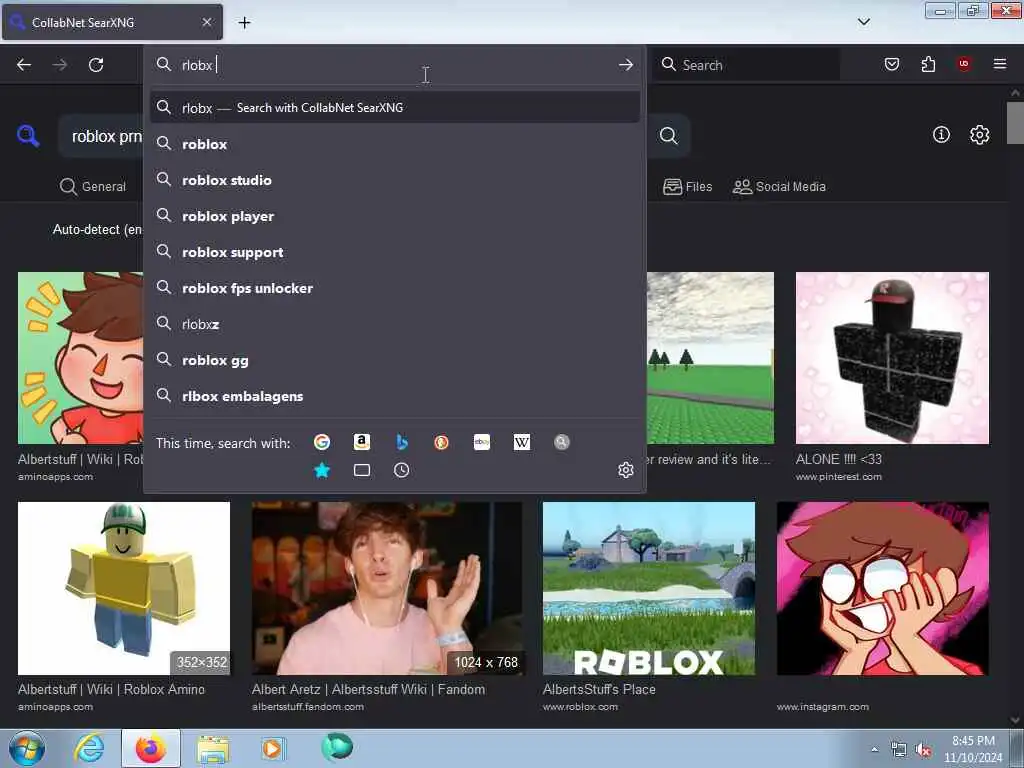Switch to the Social Media category tab
Image resolution: width=1024 pixels, height=768 pixels.
(779, 186)
